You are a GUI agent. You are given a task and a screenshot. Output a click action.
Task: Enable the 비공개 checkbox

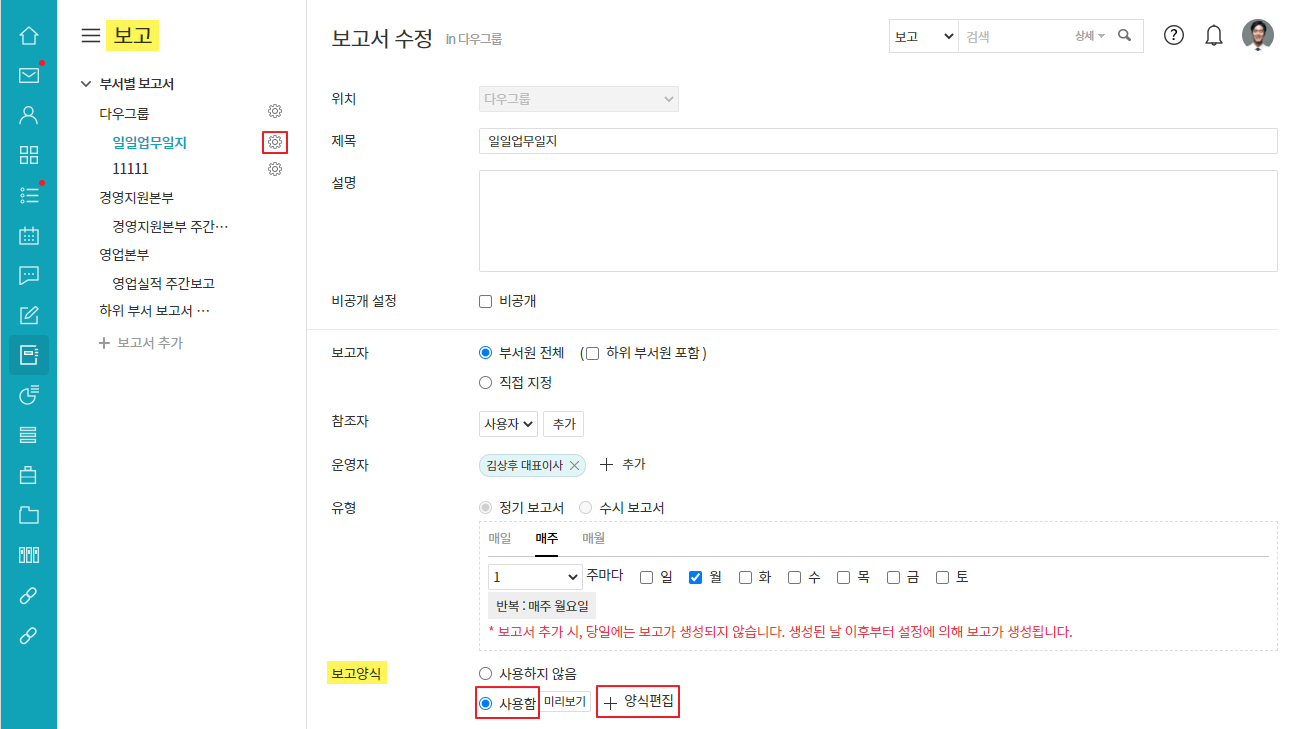[486, 301]
